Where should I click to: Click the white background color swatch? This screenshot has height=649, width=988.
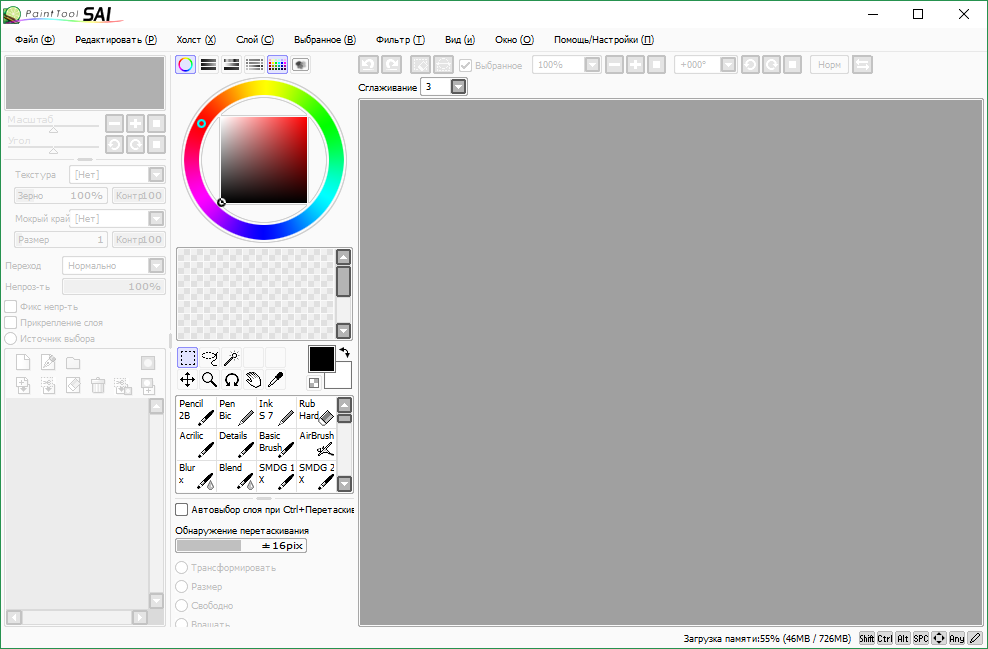[x=341, y=379]
